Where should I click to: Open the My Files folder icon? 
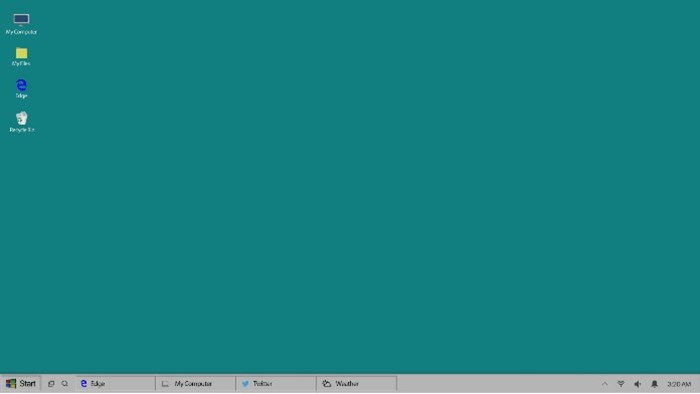click(x=21, y=57)
